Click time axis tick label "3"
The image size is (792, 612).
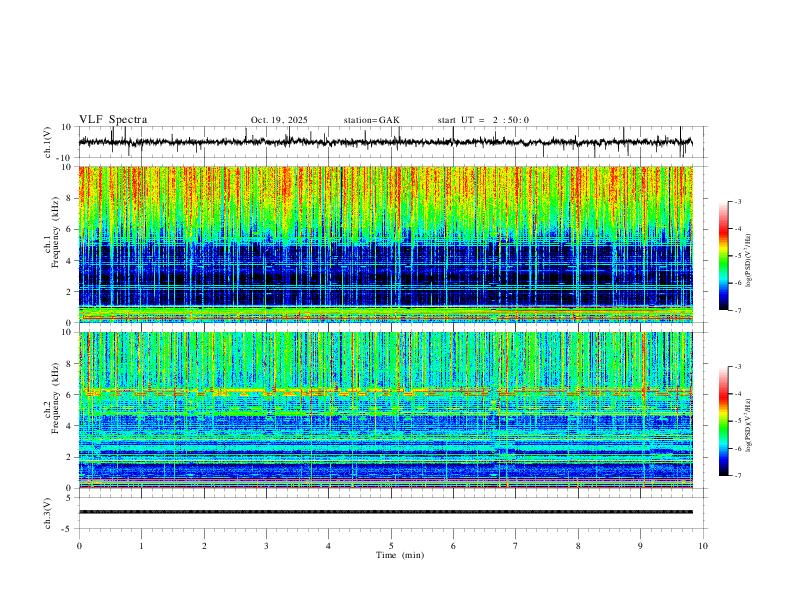[x=266, y=546]
